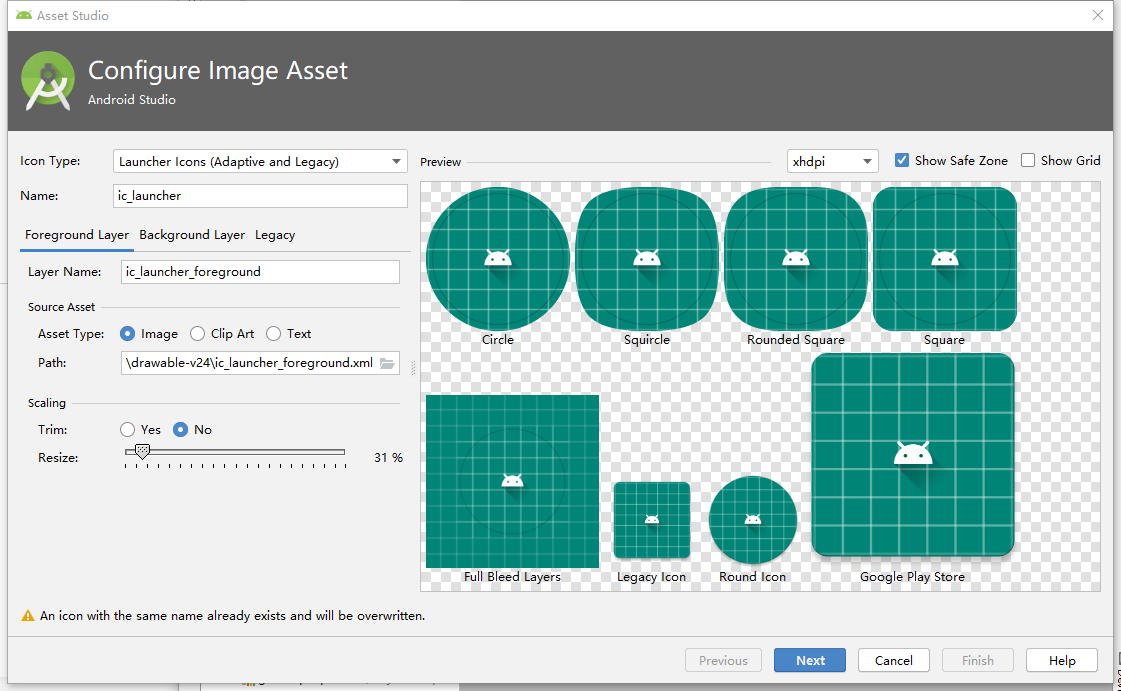
Task: Switch to the Background Layer tab
Action: pyautogui.click(x=192, y=235)
